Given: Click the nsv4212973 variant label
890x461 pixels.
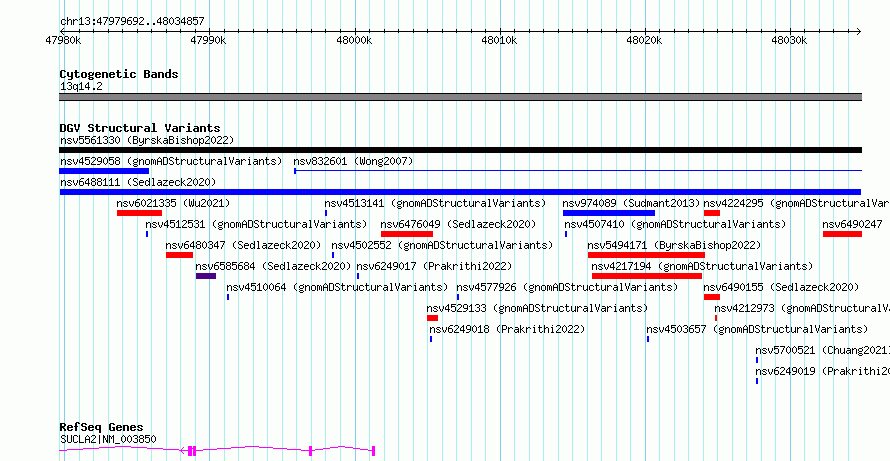Looking at the screenshot, I should coord(802,308).
